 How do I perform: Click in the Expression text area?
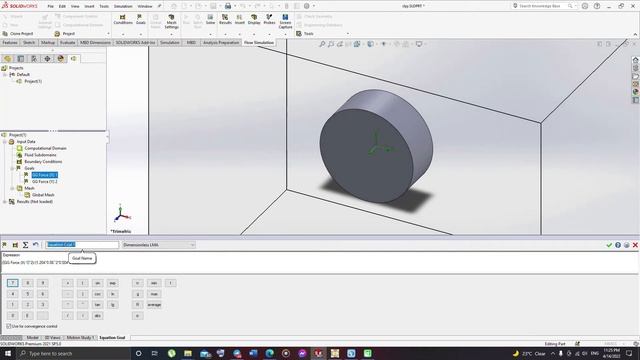click(x=320, y=262)
